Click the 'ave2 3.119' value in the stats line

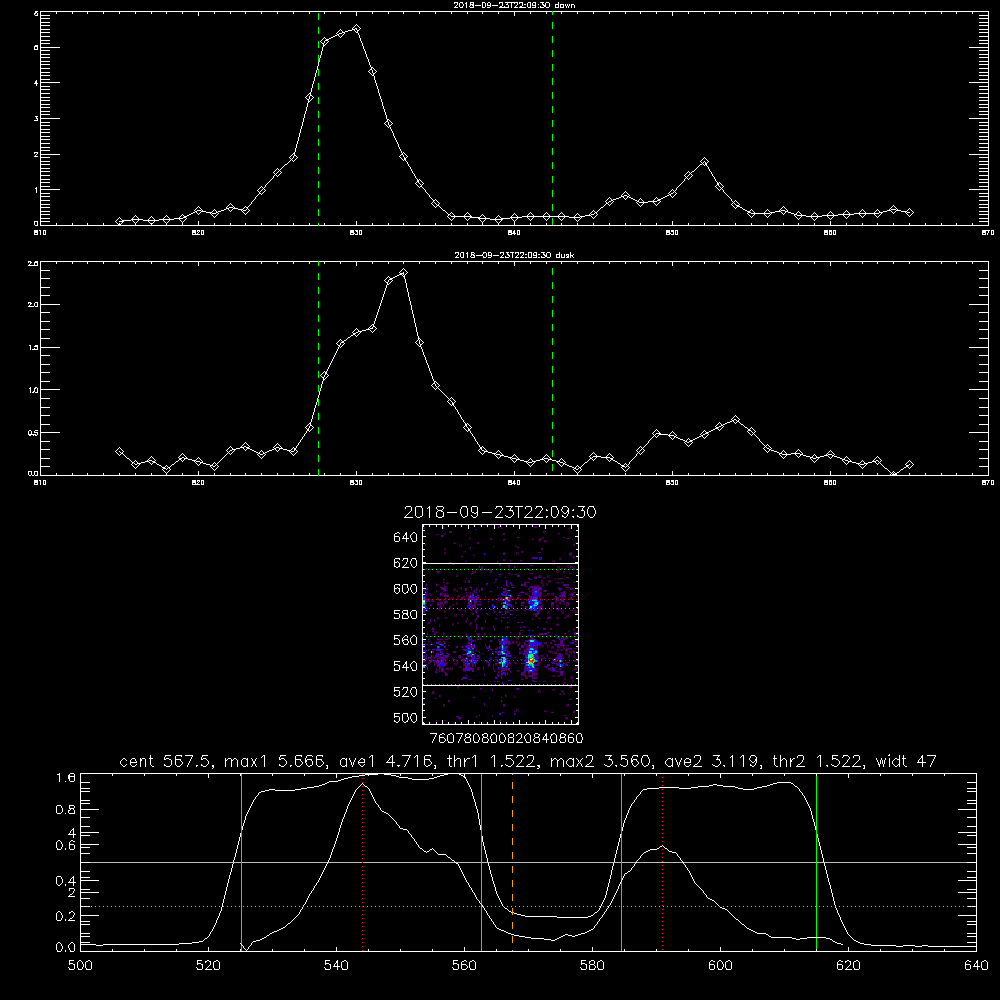coord(713,761)
